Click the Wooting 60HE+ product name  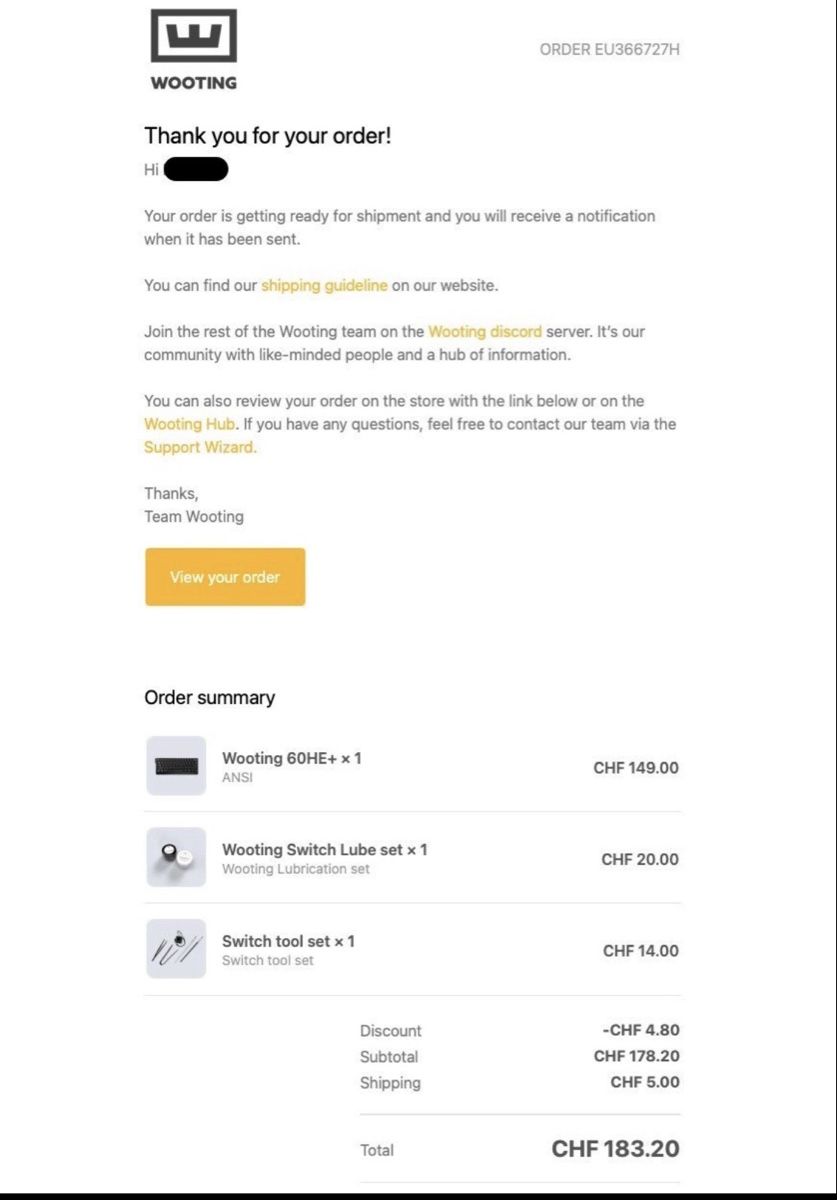tap(292, 758)
